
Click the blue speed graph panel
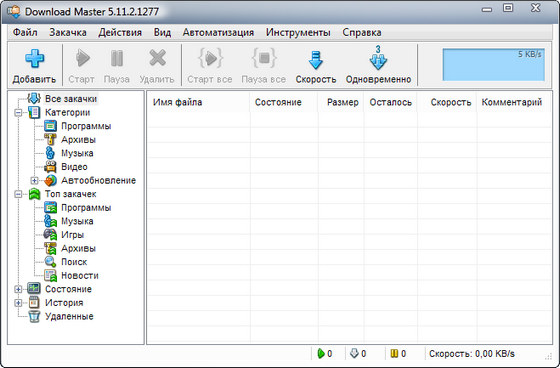coord(494,65)
